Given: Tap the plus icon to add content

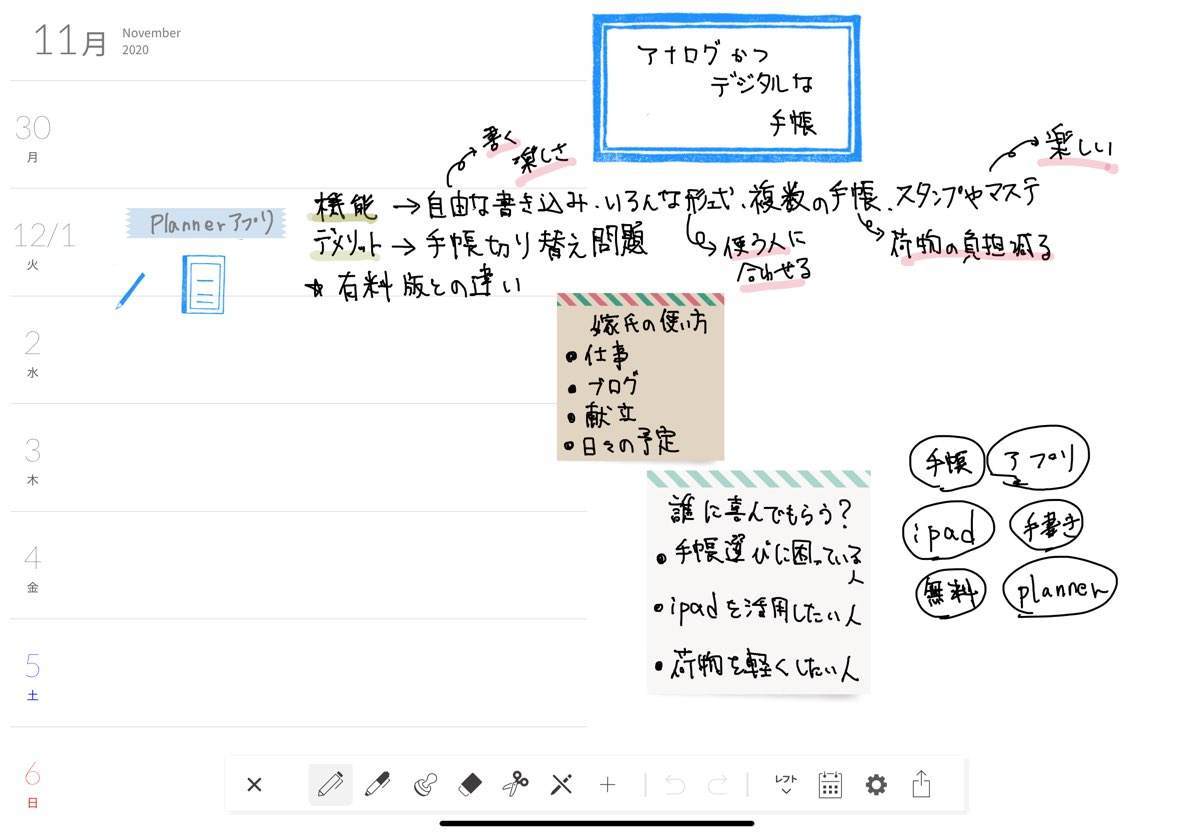Looking at the screenshot, I should [x=607, y=785].
